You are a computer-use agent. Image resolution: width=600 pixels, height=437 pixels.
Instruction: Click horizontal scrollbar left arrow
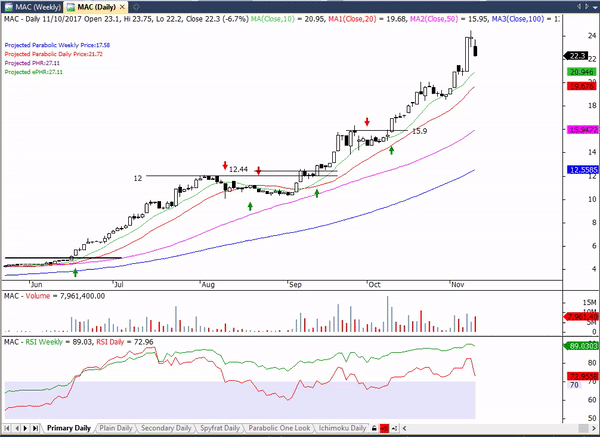(x=404, y=428)
